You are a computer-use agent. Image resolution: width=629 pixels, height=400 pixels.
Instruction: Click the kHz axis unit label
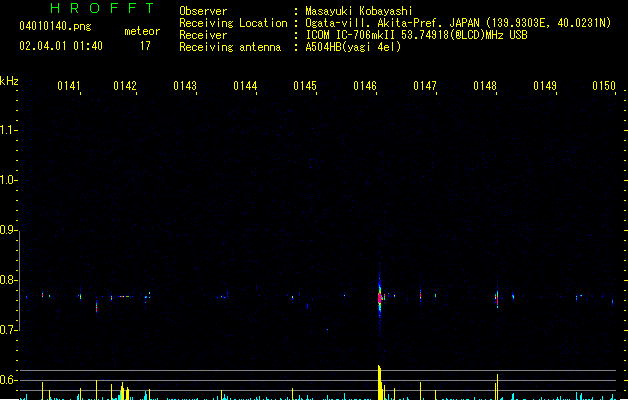9,81
